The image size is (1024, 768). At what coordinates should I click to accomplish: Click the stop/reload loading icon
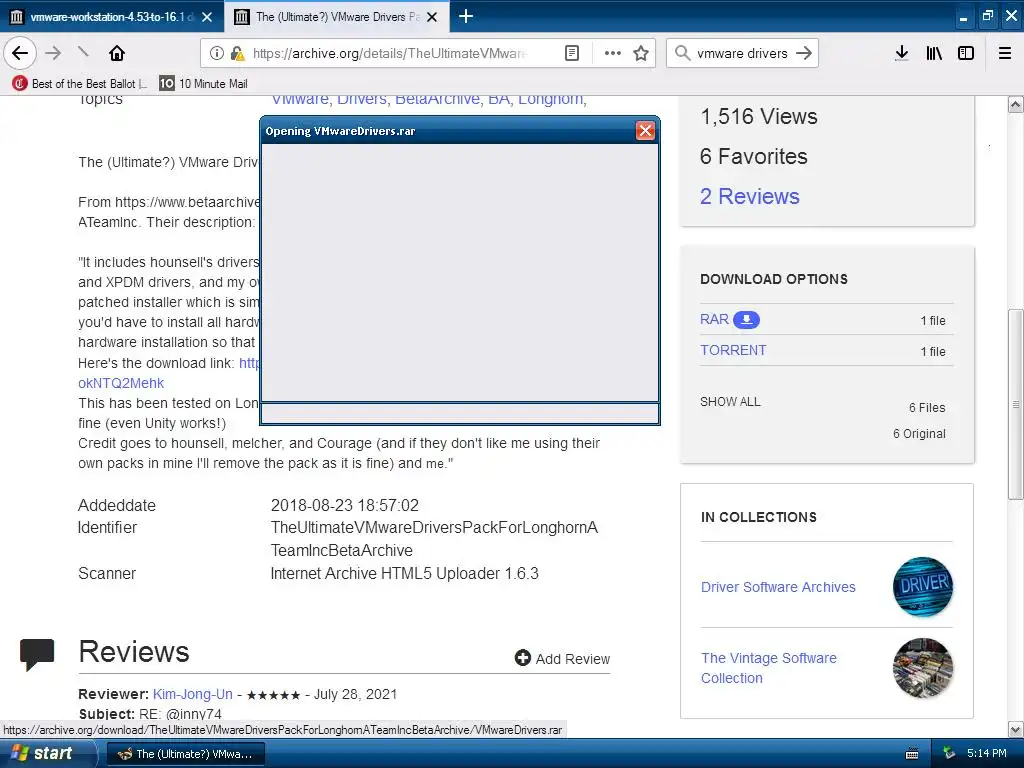[84, 52]
